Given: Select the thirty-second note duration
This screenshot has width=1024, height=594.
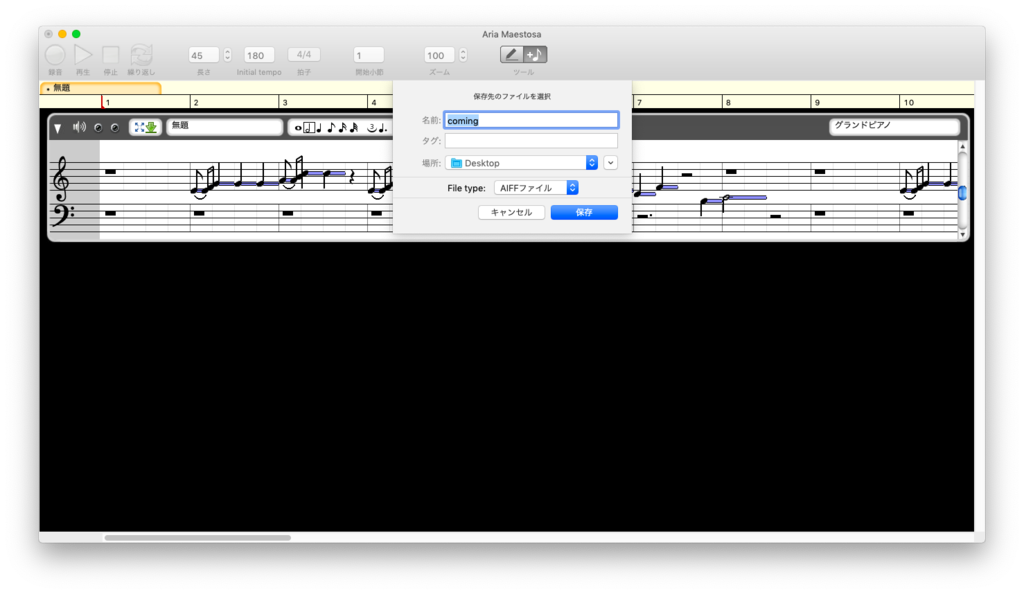Looking at the screenshot, I should [x=354, y=127].
